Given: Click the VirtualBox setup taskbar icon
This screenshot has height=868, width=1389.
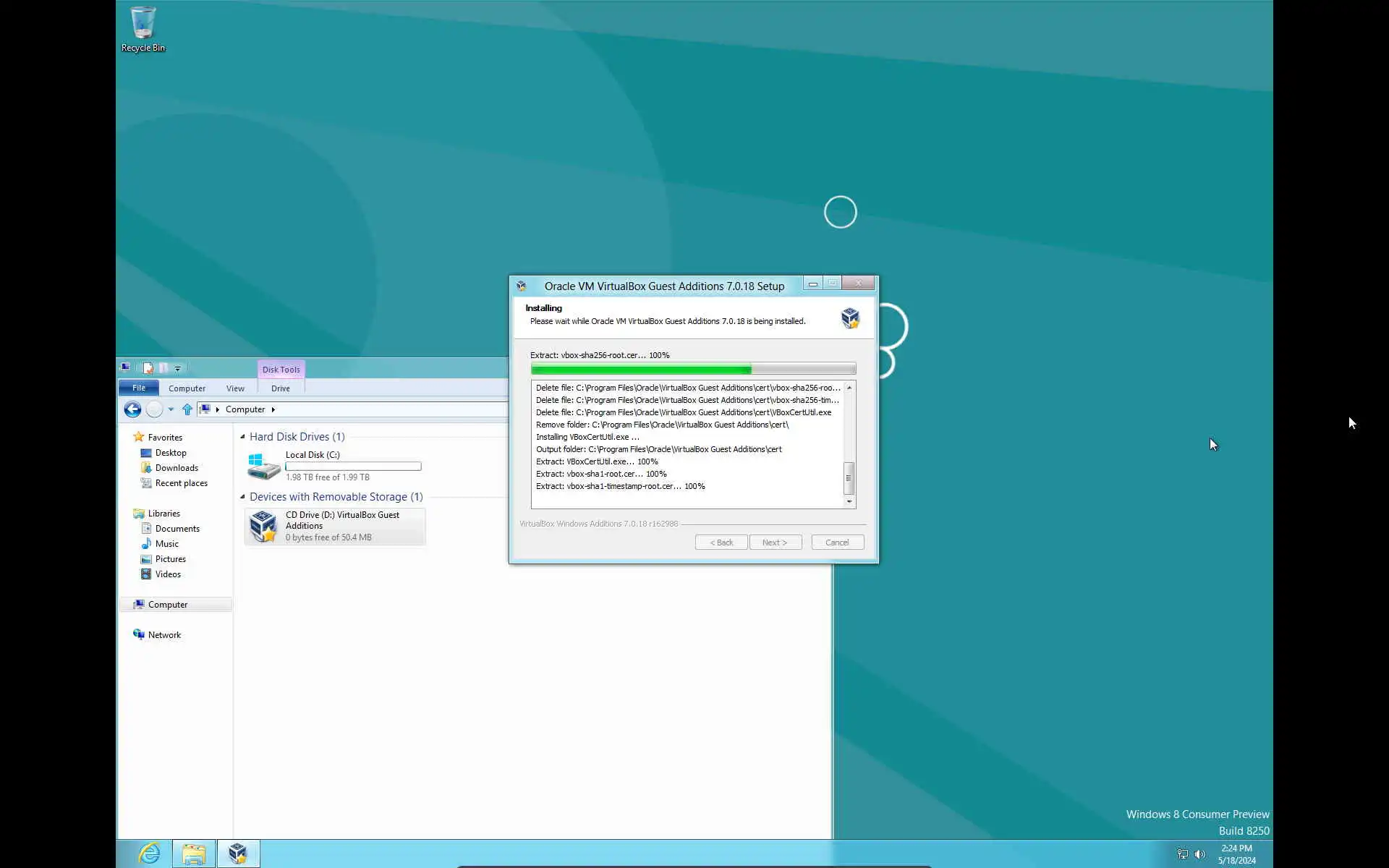Looking at the screenshot, I should coord(237,854).
